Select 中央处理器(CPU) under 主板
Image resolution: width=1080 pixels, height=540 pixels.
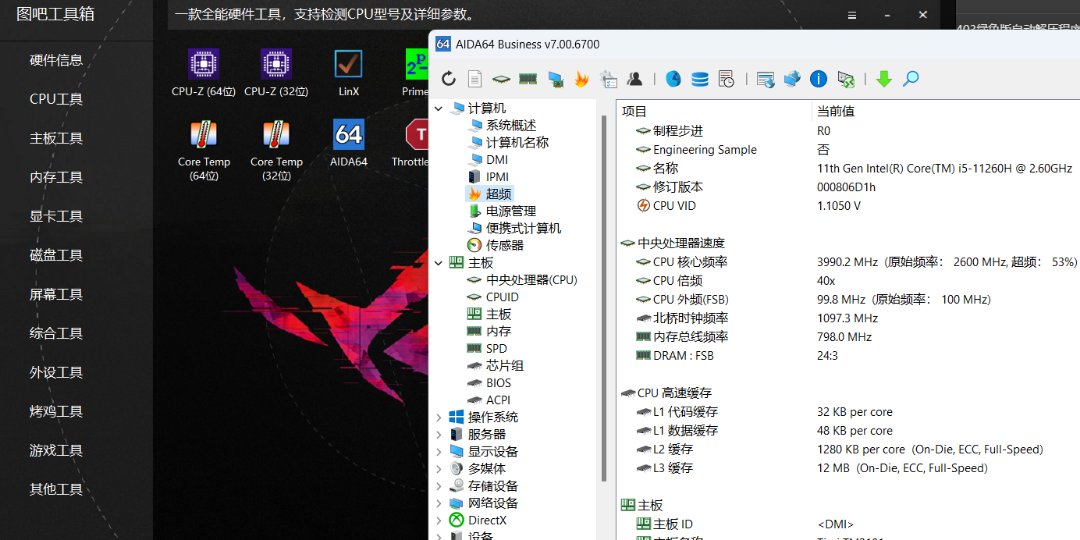point(531,280)
